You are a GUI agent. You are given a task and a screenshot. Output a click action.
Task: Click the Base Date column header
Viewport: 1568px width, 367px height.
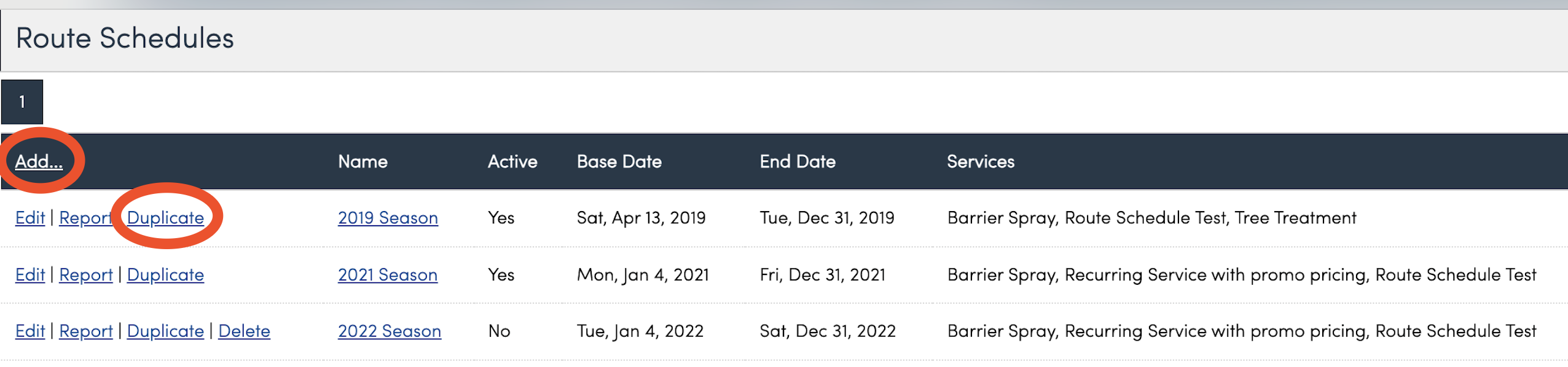(x=619, y=161)
